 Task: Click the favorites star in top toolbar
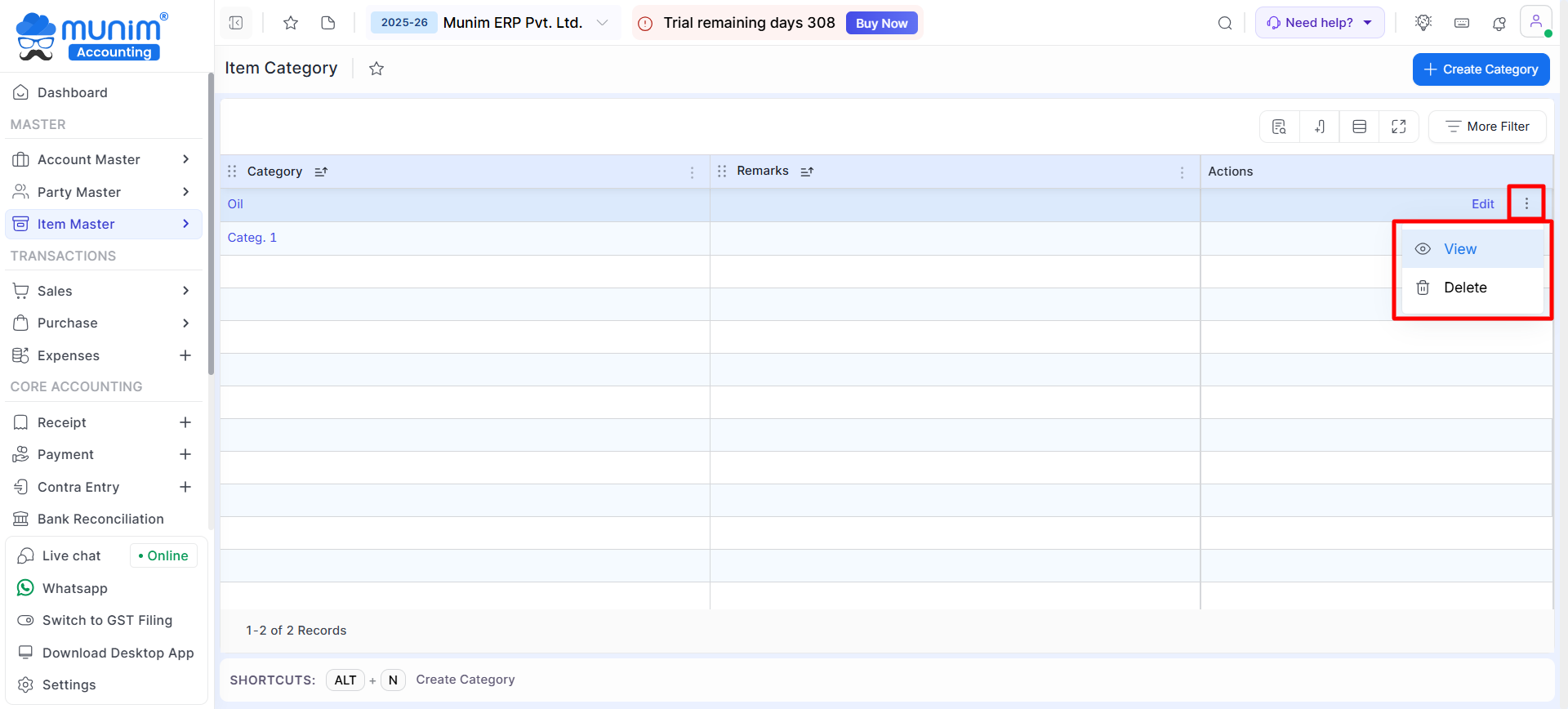290,23
